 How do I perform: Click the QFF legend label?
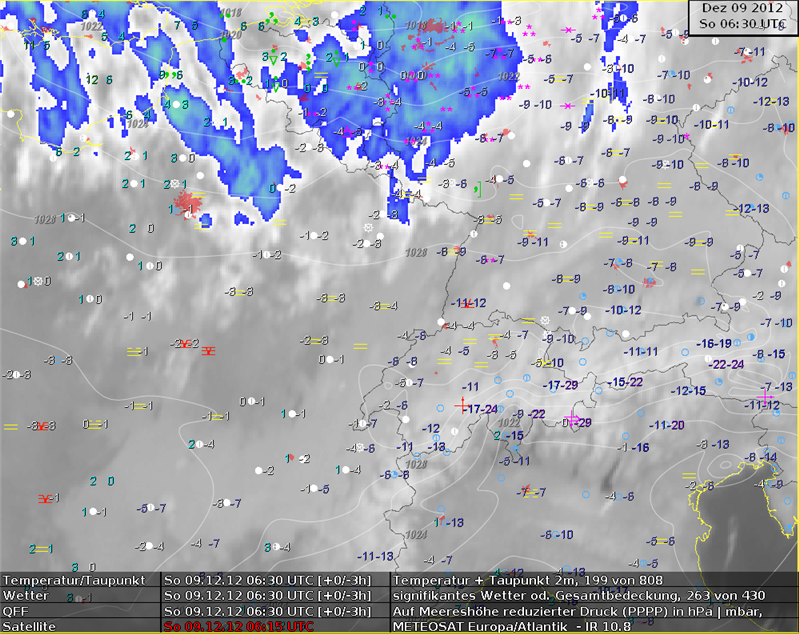17,611
